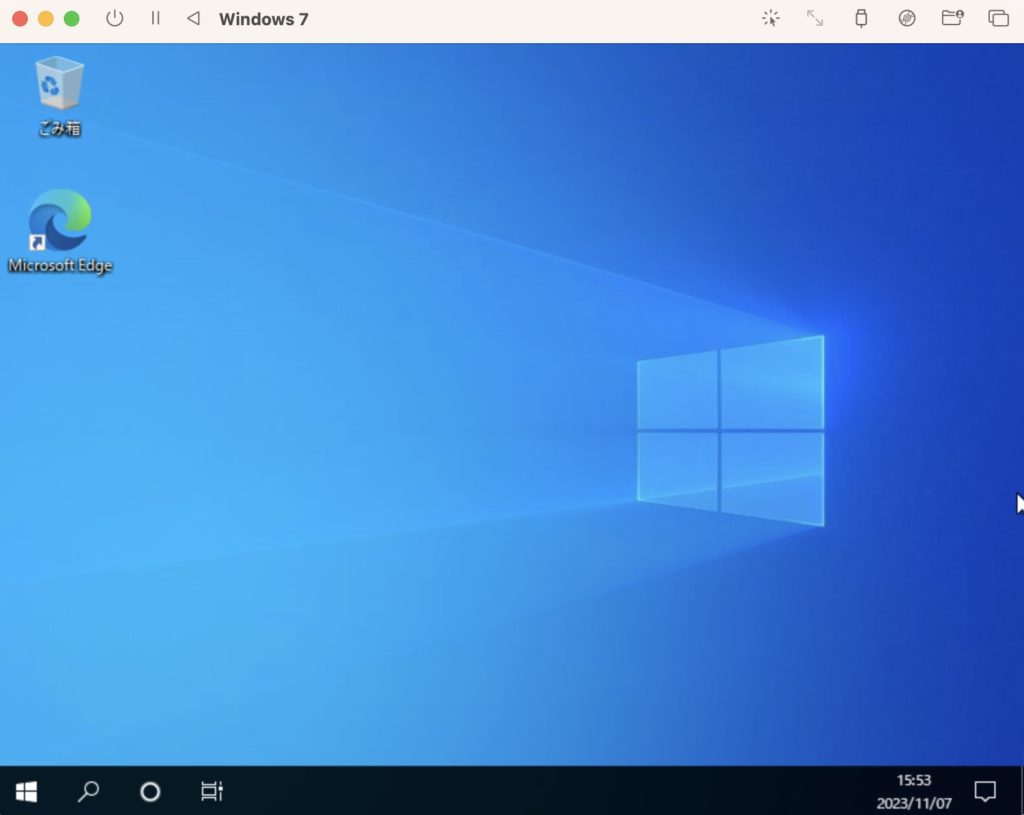
Task: Click the resize display arrows icon
Action: [x=815, y=18]
